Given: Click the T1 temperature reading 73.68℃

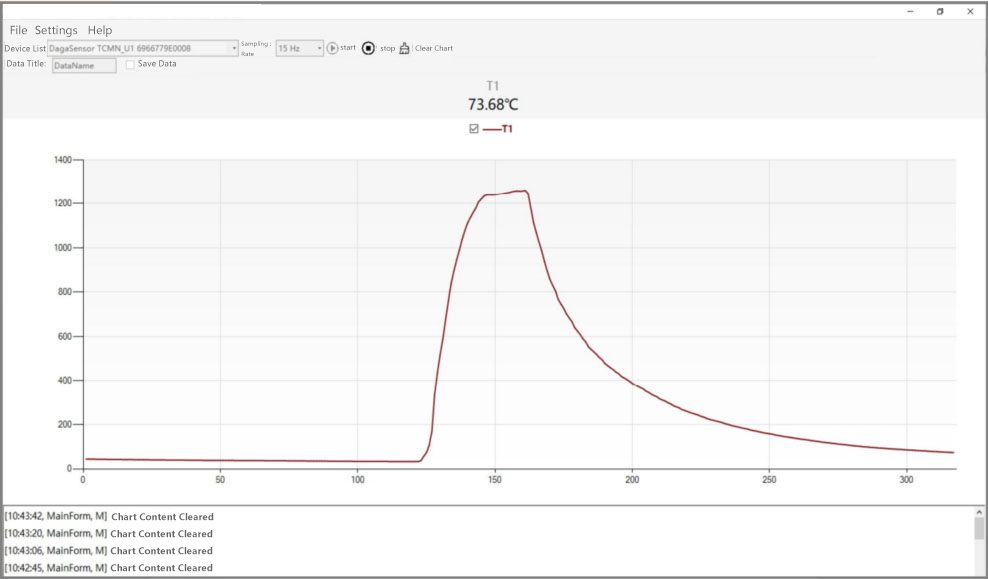Looking at the screenshot, I should (493, 104).
